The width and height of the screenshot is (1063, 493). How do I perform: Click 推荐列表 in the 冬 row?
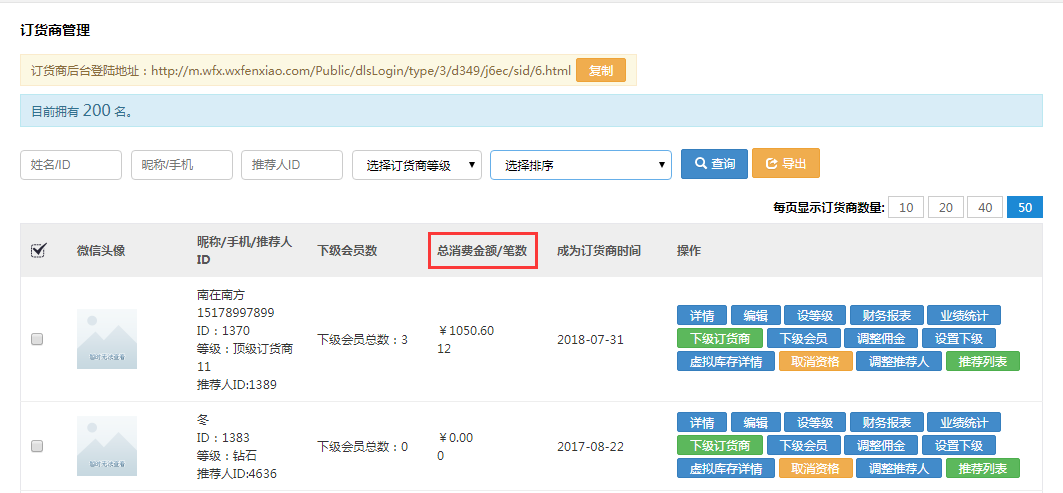(x=982, y=468)
